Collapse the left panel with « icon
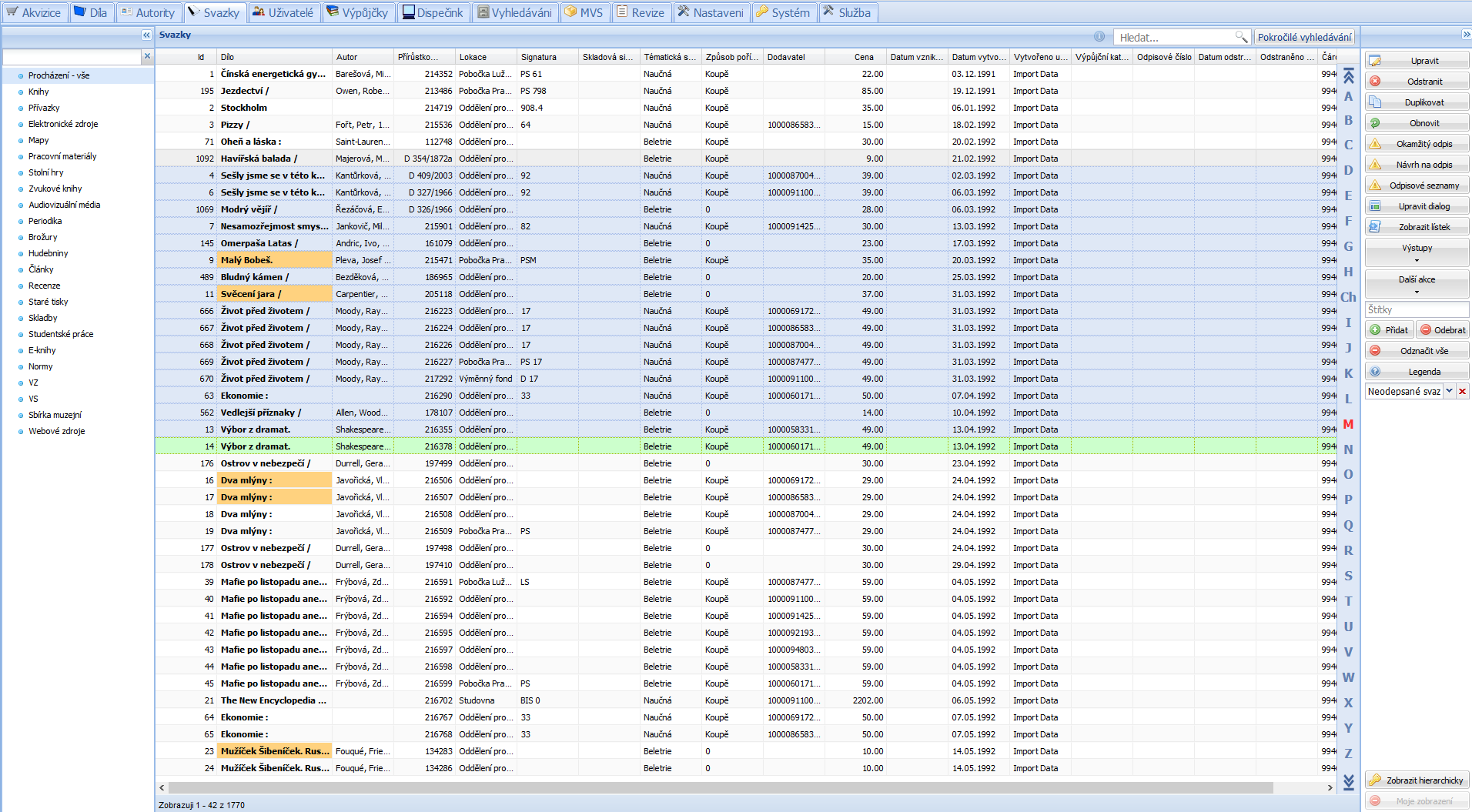The width and height of the screenshot is (1472, 812). click(x=146, y=35)
